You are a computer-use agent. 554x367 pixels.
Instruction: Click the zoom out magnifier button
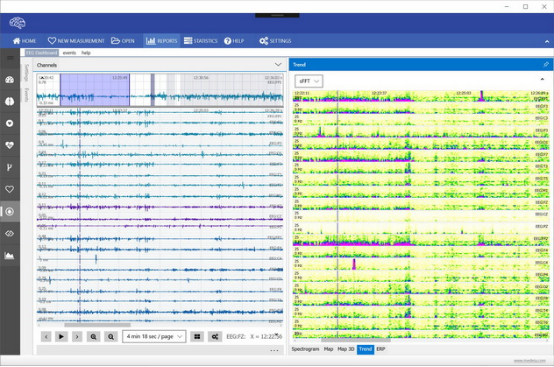tap(111, 337)
